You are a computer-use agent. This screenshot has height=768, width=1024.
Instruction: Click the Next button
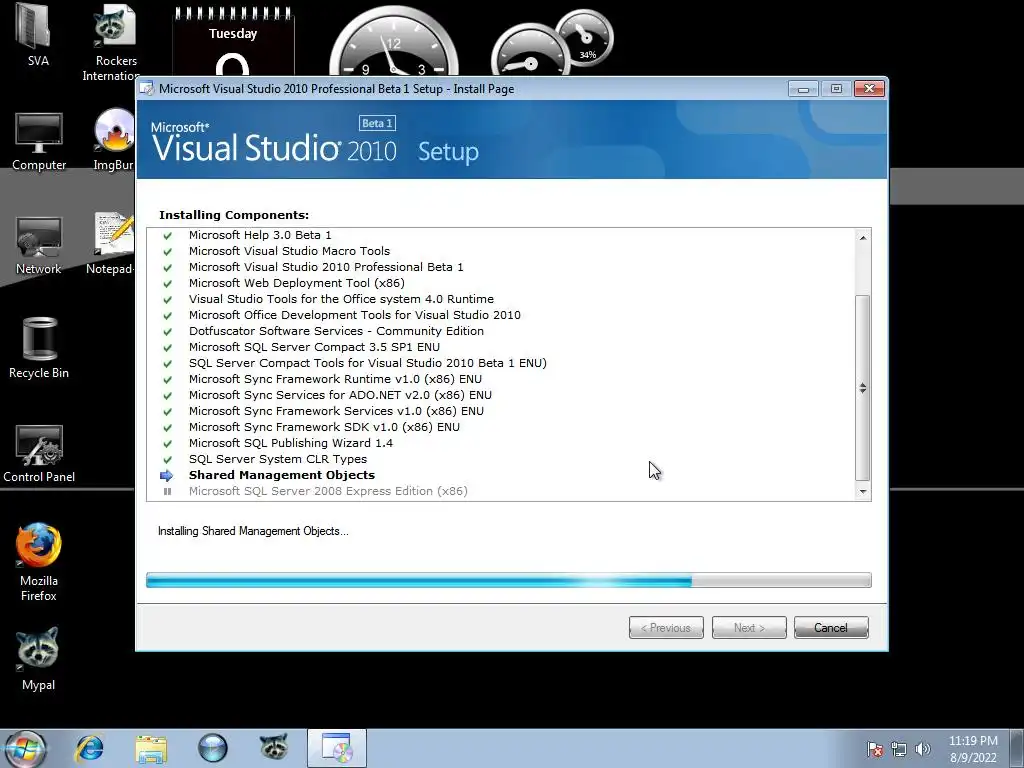[x=749, y=628]
